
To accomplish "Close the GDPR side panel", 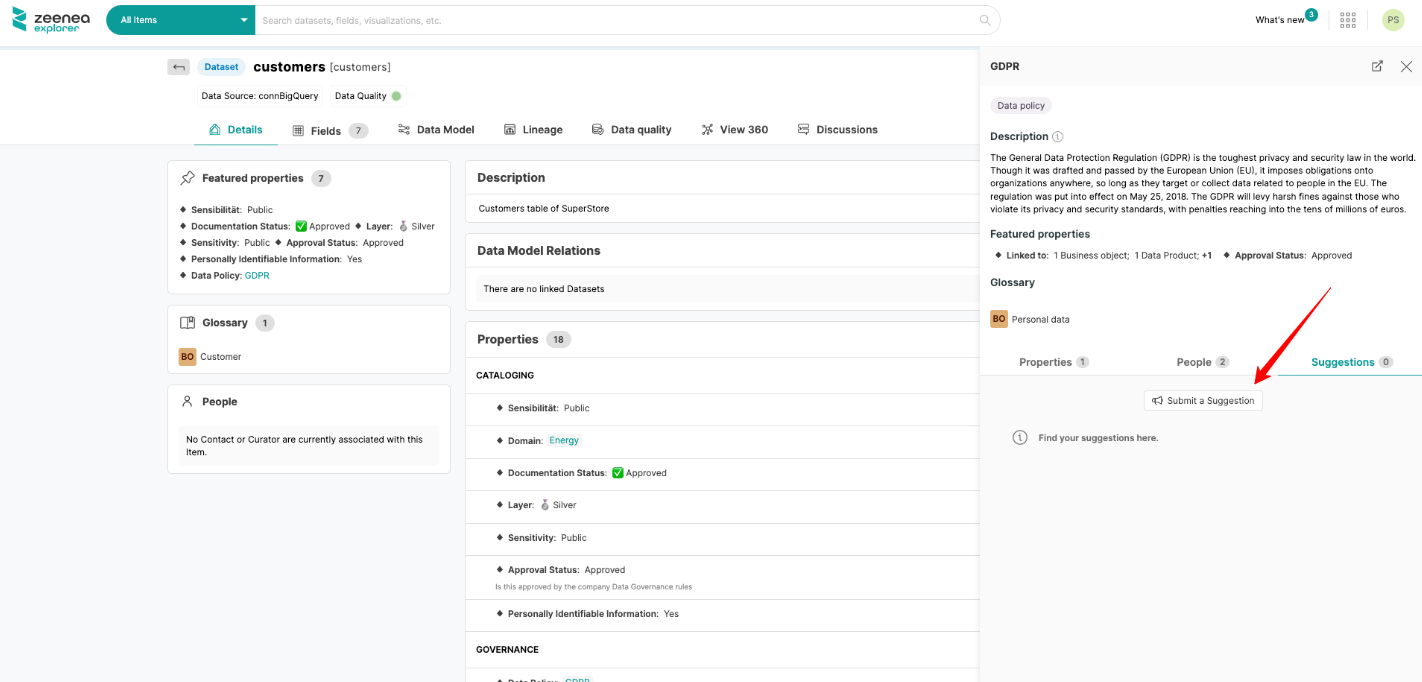I will coord(1406,66).
